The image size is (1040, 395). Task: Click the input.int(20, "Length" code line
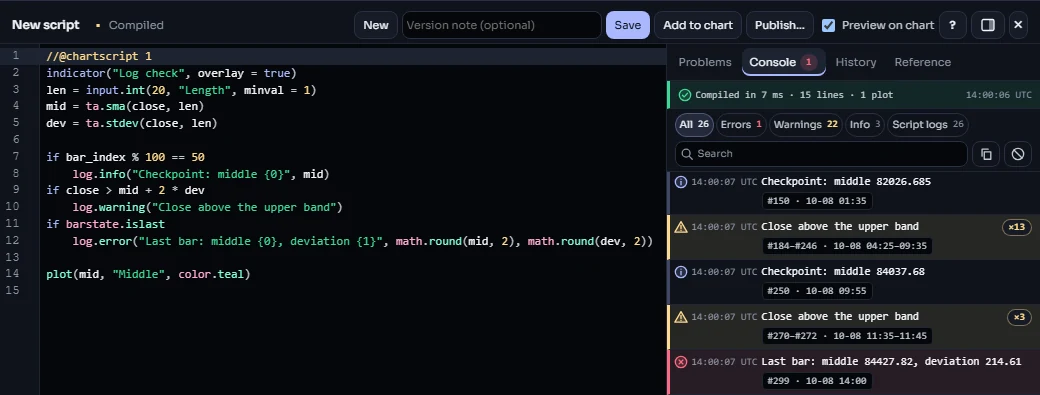tap(181, 89)
